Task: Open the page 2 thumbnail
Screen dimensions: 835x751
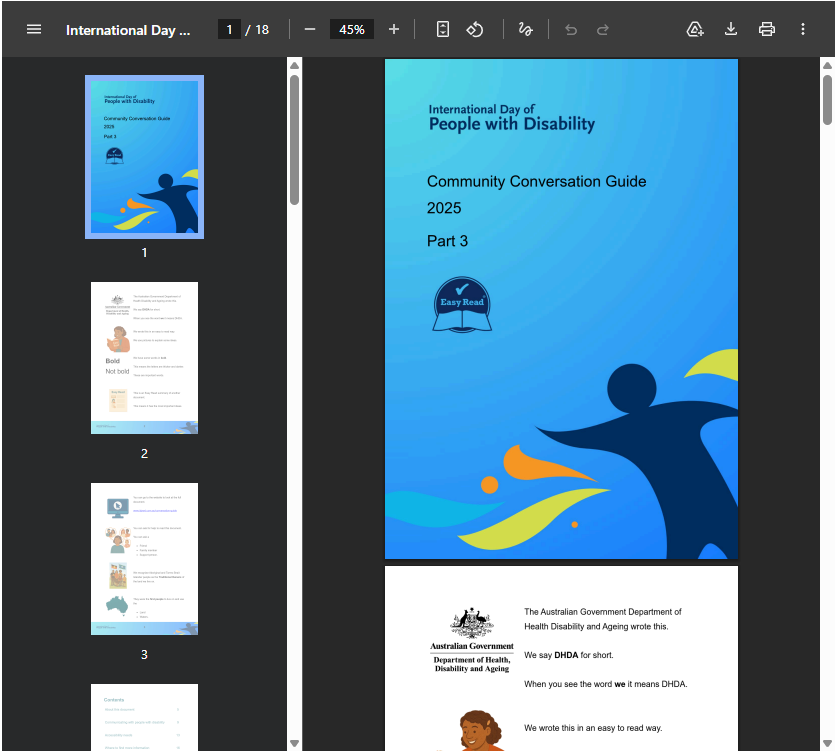Action: pos(144,358)
